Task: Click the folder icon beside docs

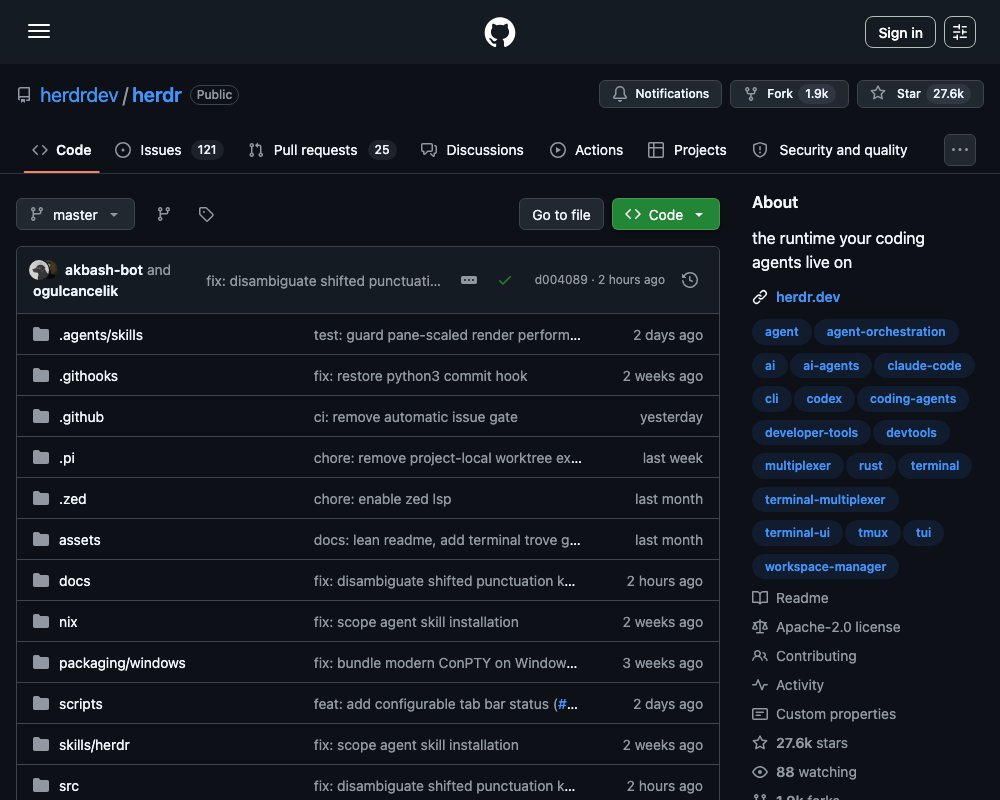Action: point(41,580)
